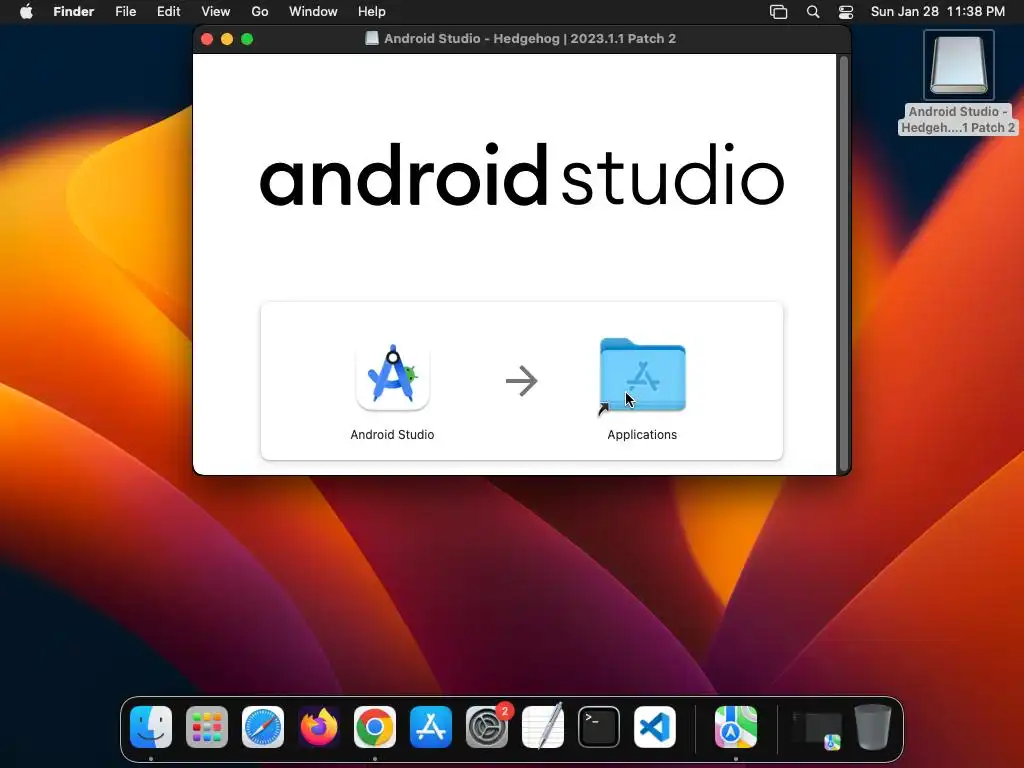1024x768 pixels.
Task: Launch Visual Studio Code from the Dock
Action: click(655, 727)
